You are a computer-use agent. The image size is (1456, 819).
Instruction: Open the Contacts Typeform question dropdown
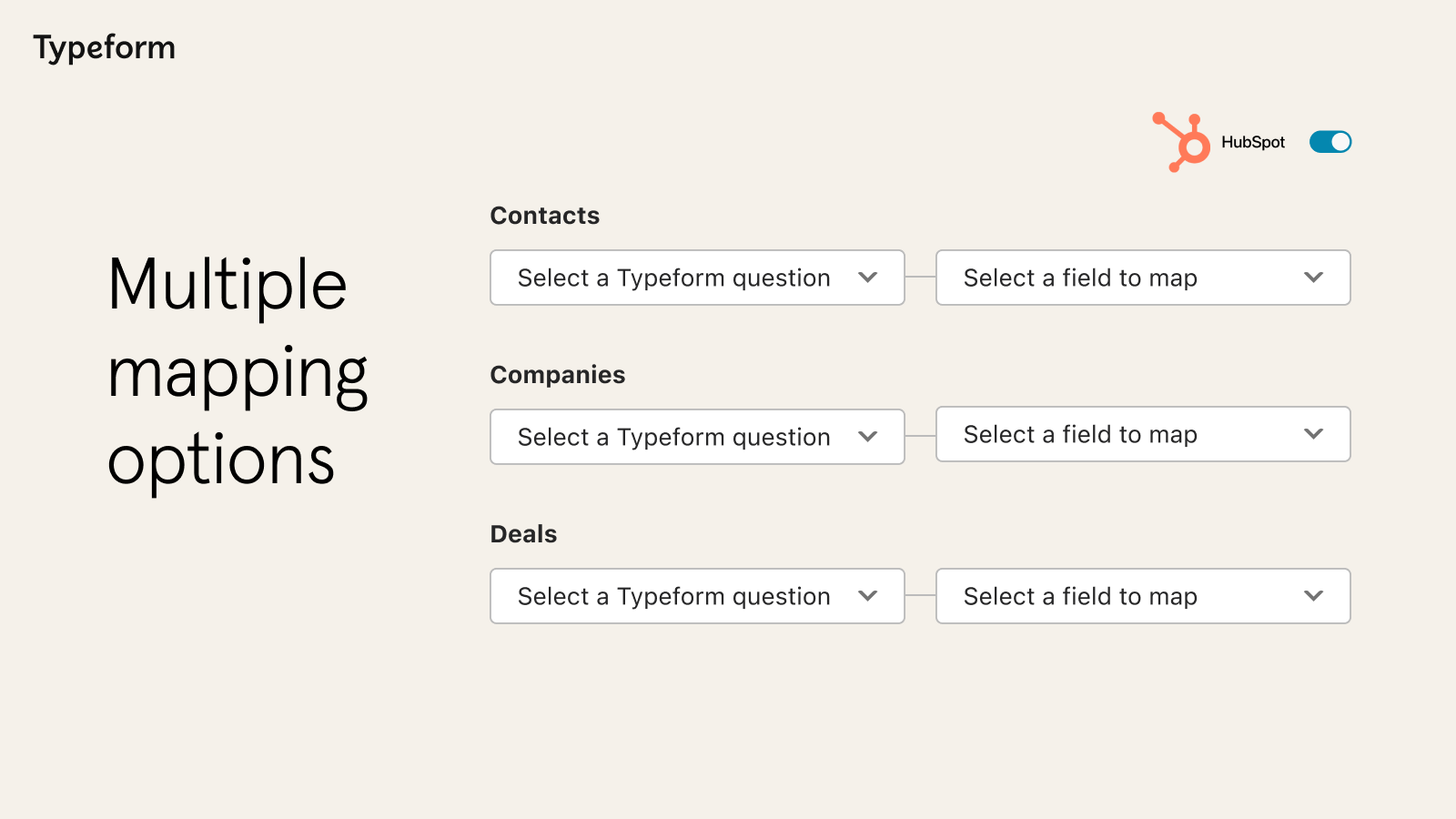coord(696,278)
